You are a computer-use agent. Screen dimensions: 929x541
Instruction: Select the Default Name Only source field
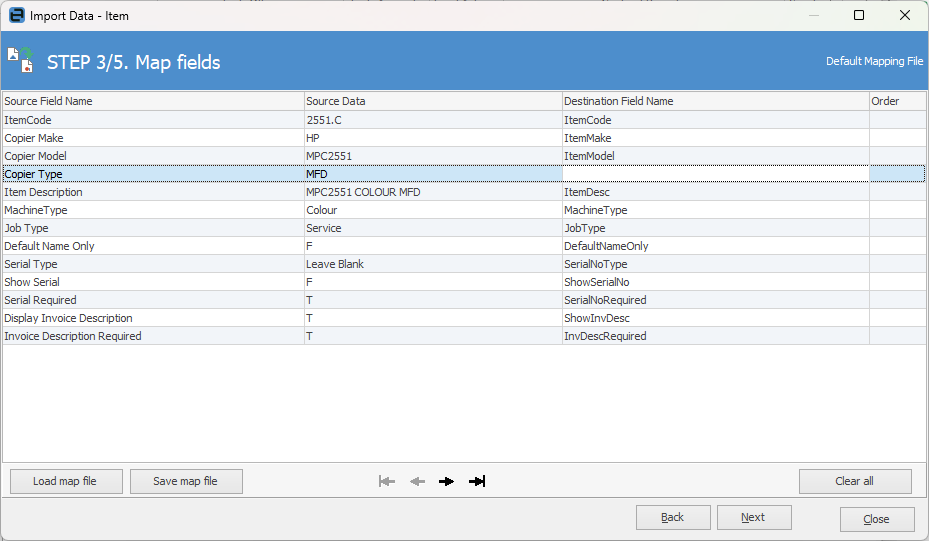coord(153,247)
